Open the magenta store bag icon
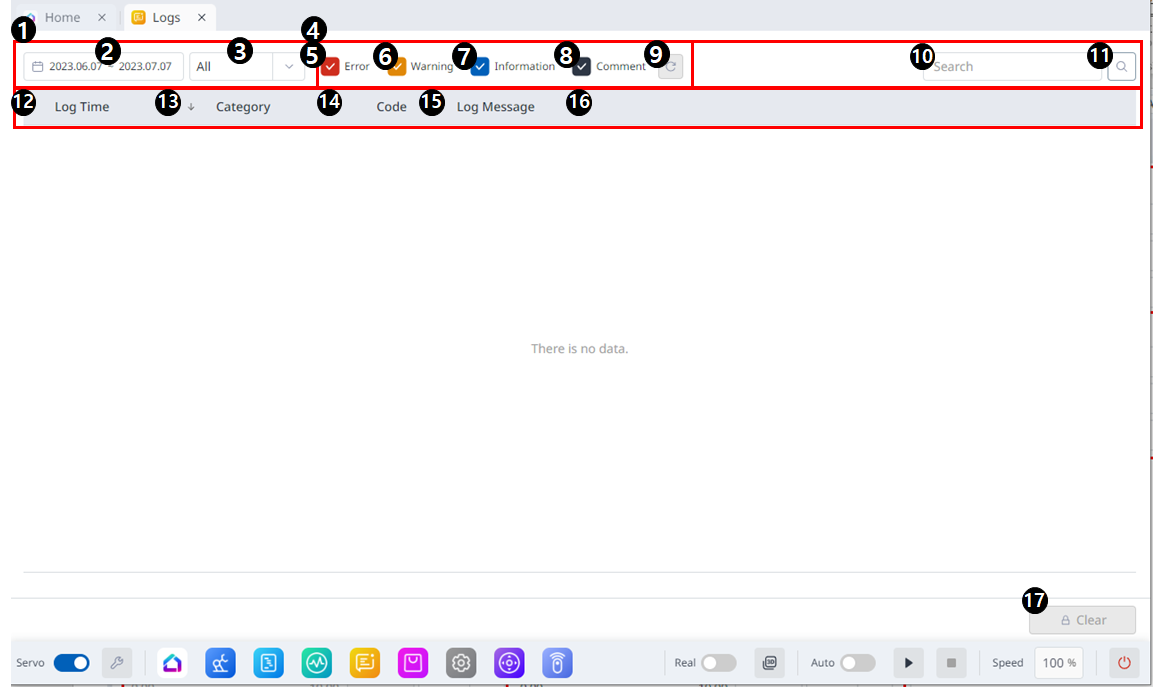Screen dimensions: 1153x687 412,662
